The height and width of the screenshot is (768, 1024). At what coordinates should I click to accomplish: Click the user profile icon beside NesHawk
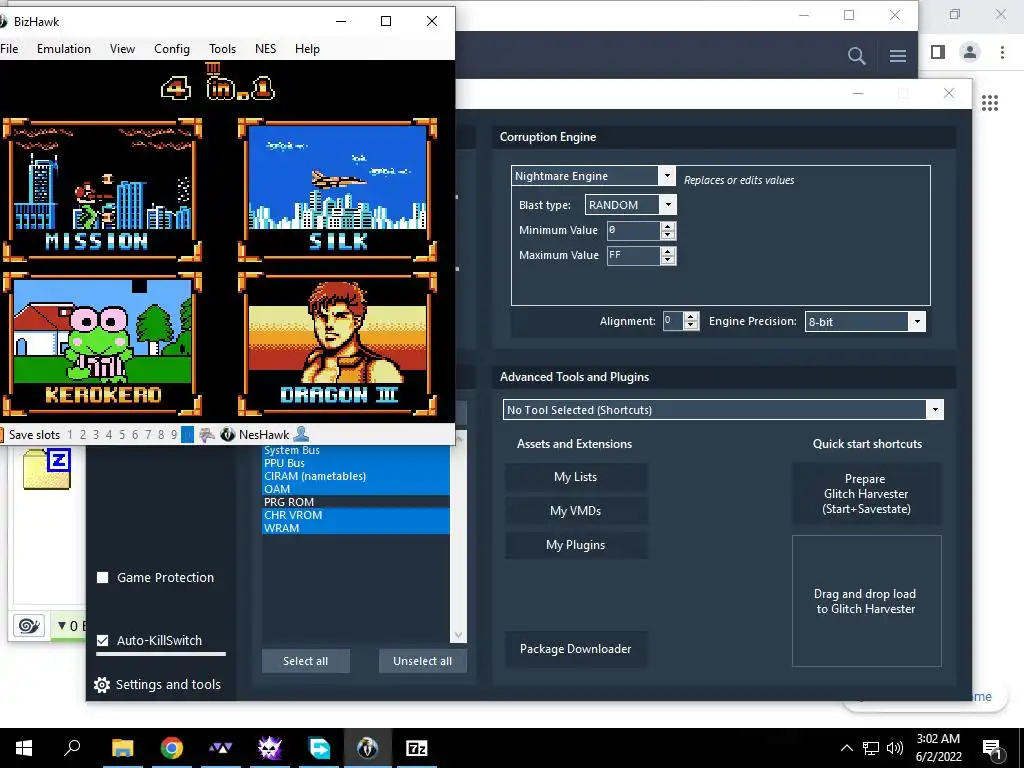coord(301,434)
